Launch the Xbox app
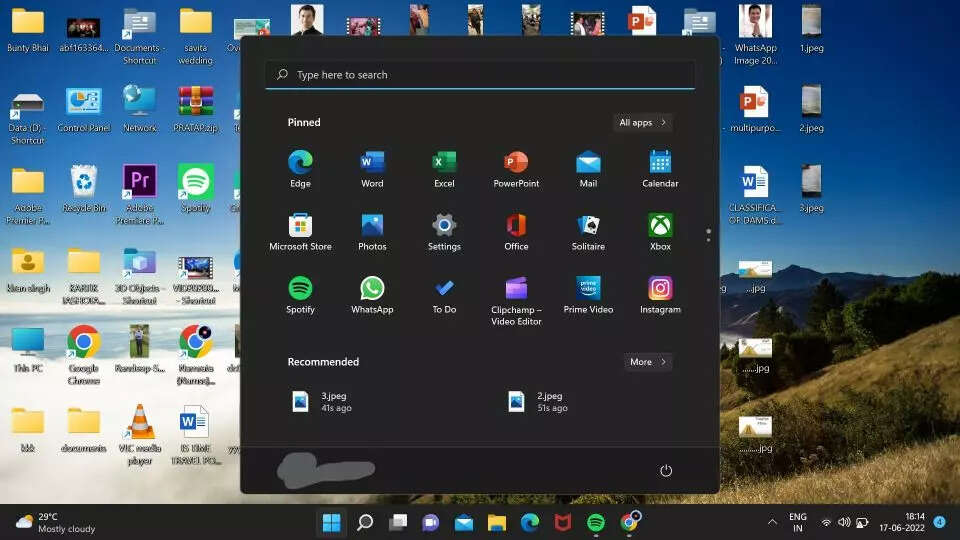The width and height of the screenshot is (960, 540). click(x=660, y=232)
